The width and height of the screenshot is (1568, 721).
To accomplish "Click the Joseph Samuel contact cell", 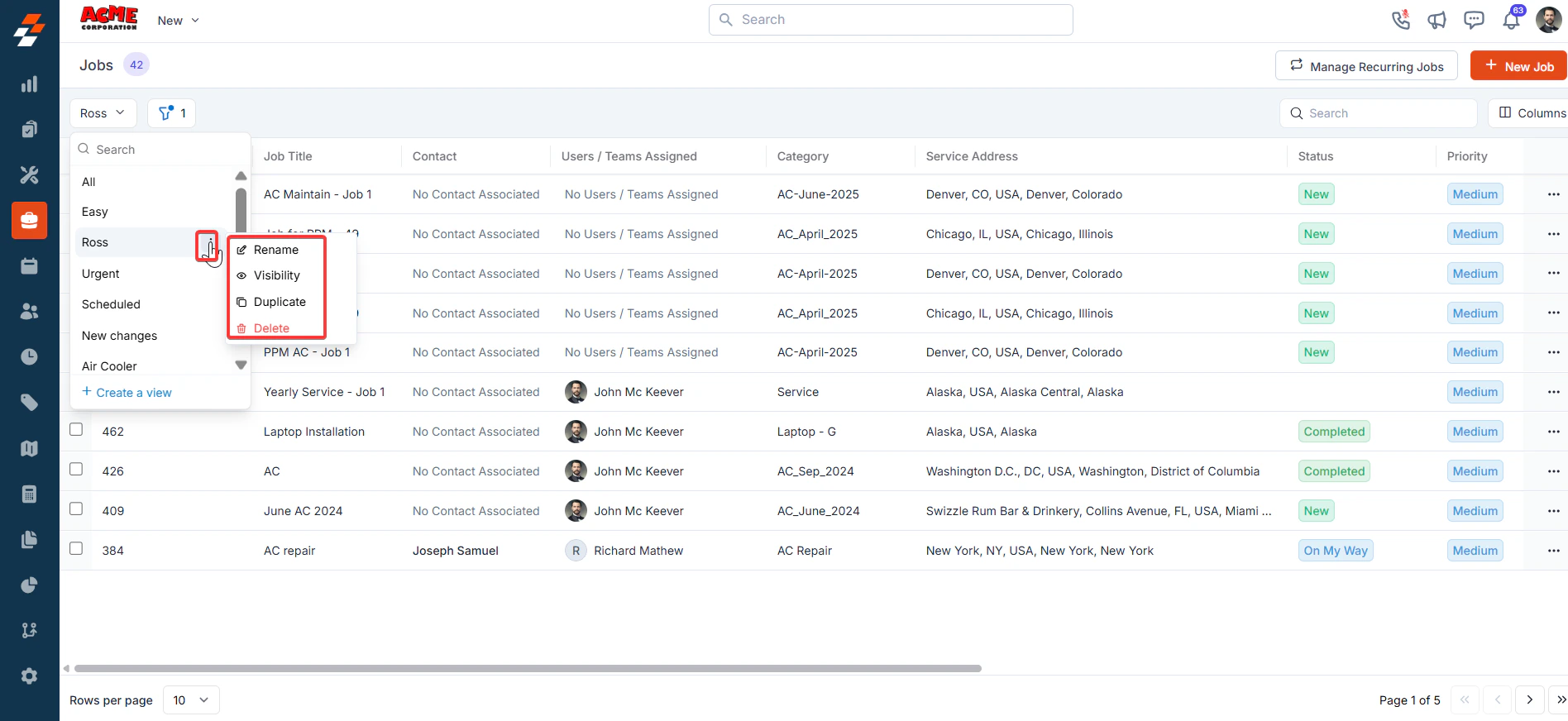I will tap(456, 551).
